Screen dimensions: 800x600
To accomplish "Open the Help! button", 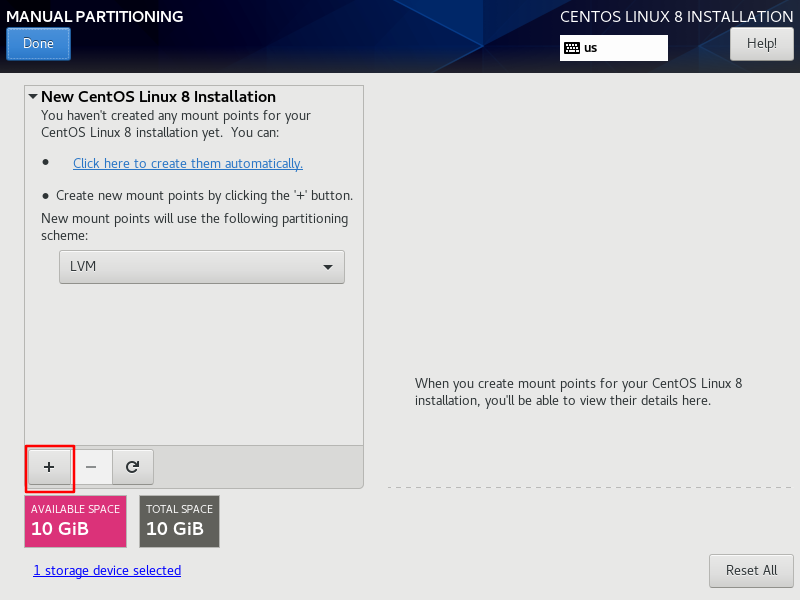I will pyautogui.click(x=762, y=44).
